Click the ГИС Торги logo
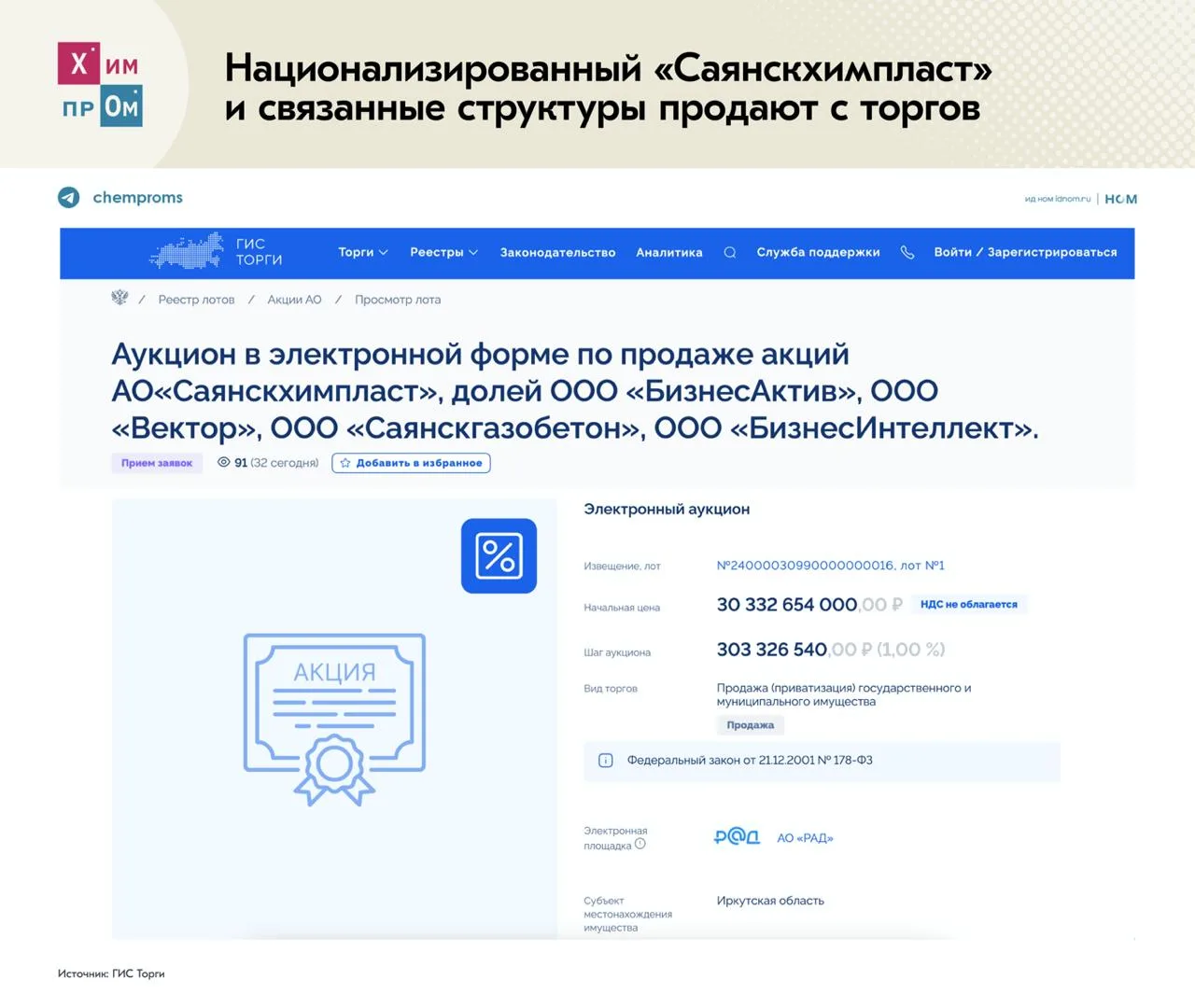 217,252
